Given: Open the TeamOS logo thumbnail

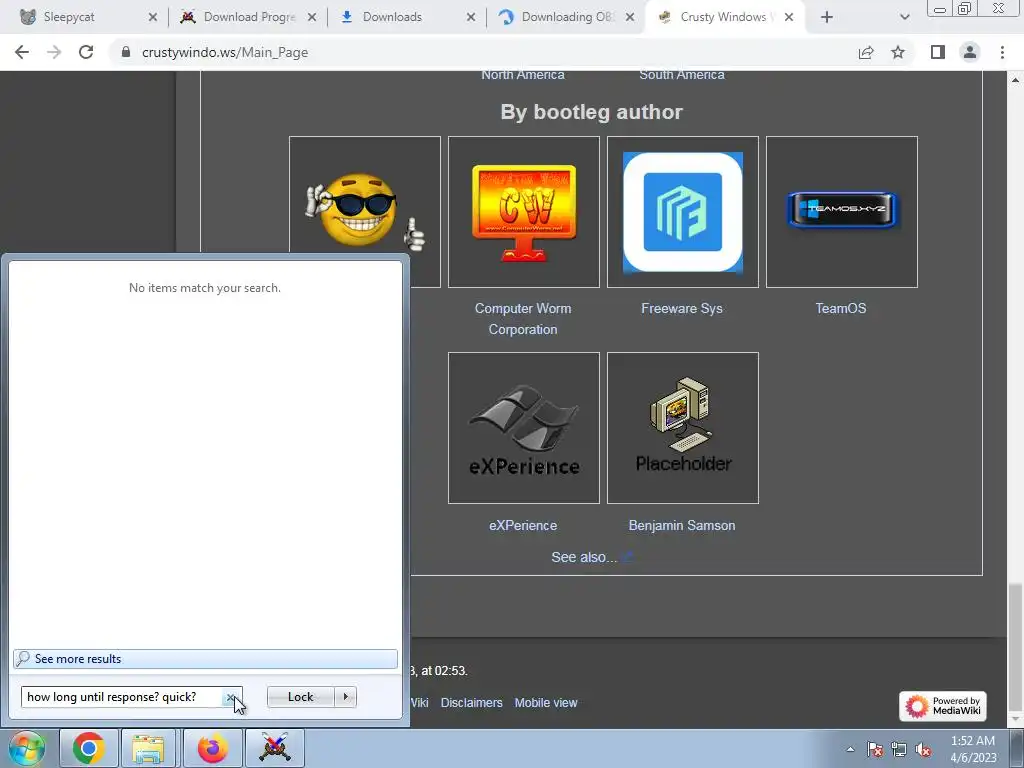Looking at the screenshot, I should coord(842,212).
